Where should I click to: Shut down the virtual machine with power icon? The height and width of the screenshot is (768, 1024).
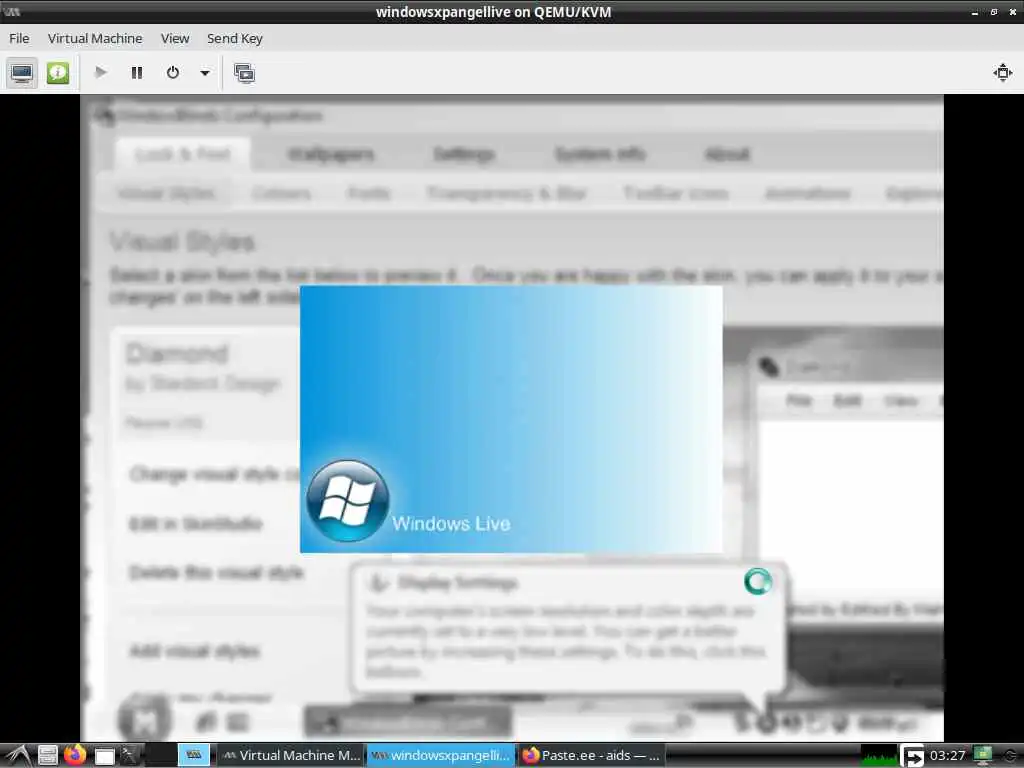coord(172,72)
